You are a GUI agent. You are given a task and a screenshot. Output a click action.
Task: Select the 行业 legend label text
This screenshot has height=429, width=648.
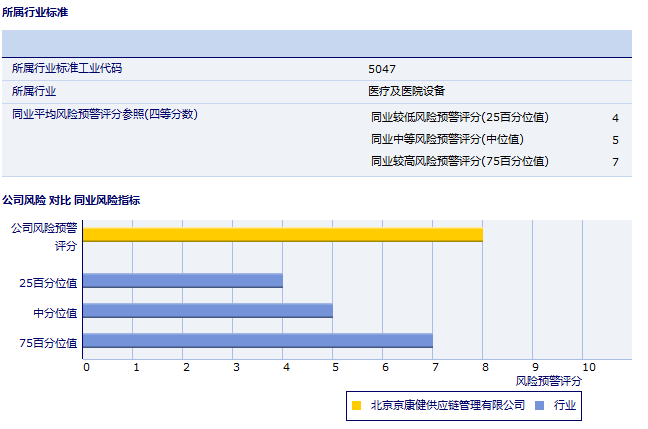(x=564, y=405)
